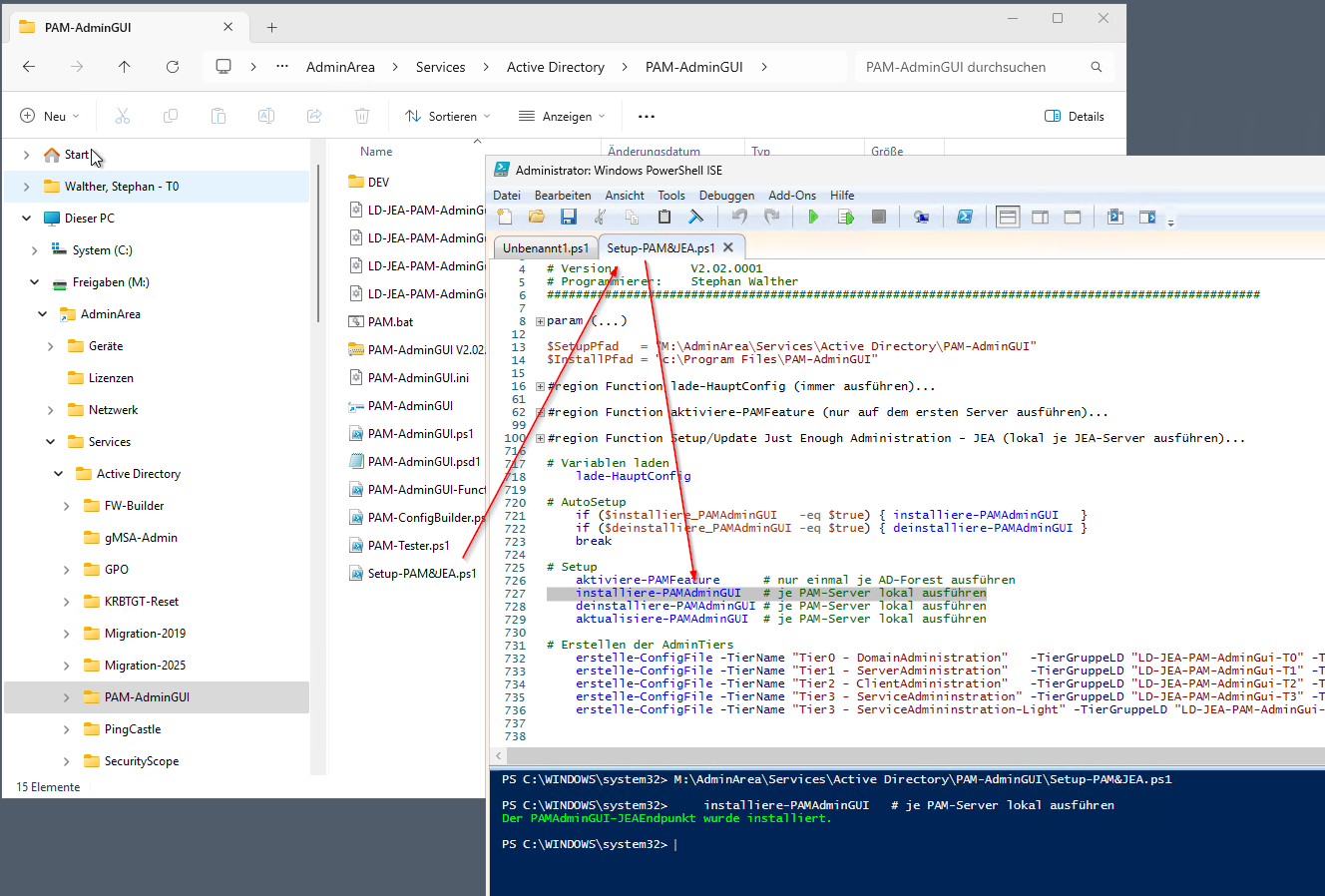The height and width of the screenshot is (896, 1325).
Task: Click AdminArea in the address breadcrumb
Action: (x=340, y=67)
